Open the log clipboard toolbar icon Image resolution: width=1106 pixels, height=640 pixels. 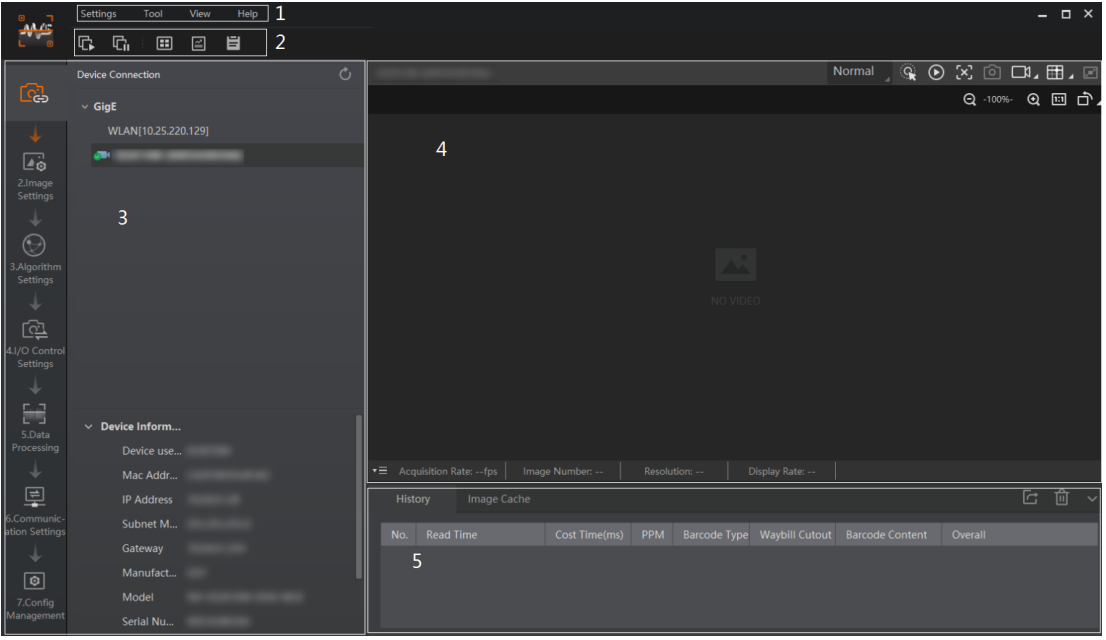coord(233,44)
